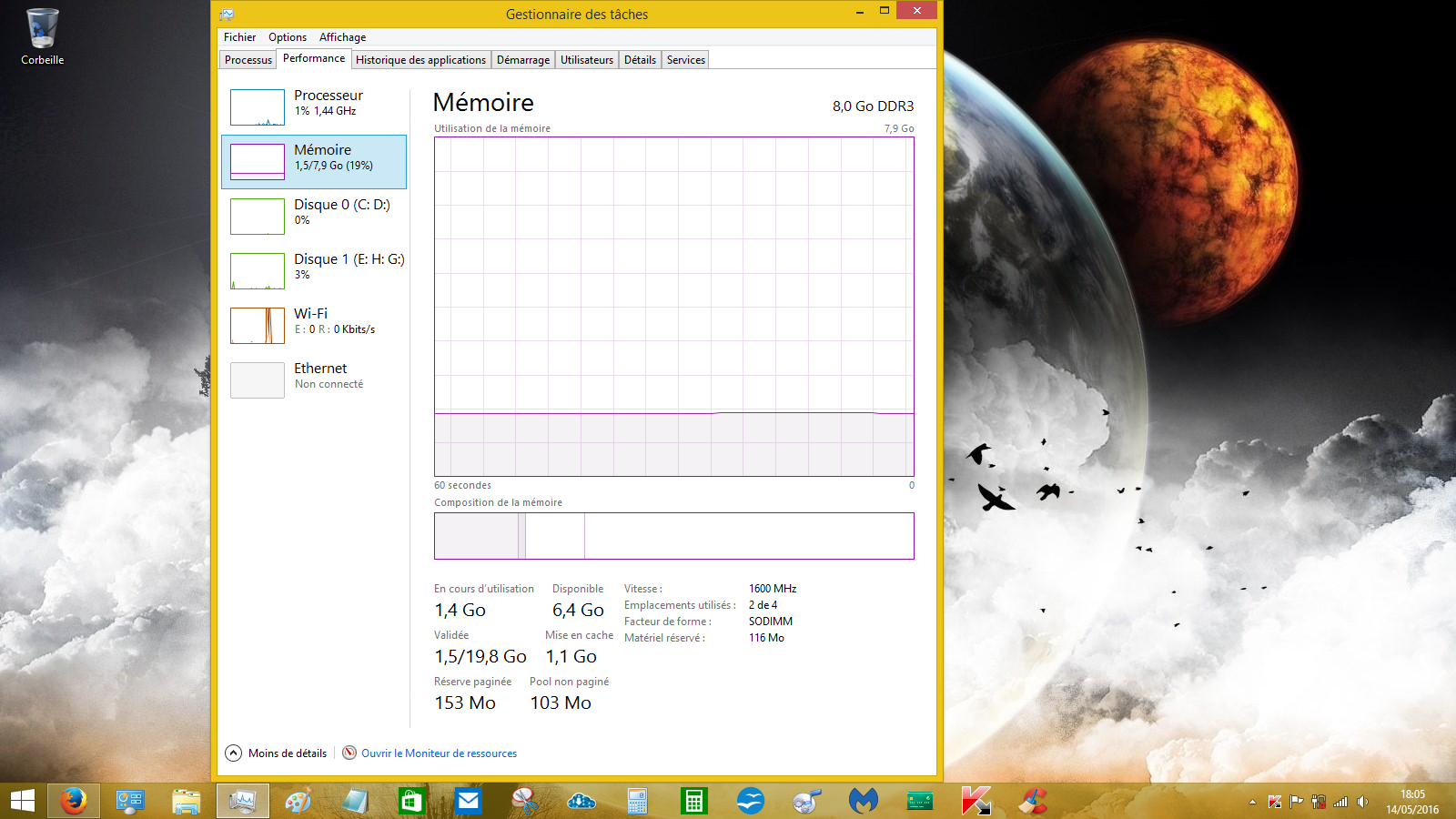The width and height of the screenshot is (1456, 819).
Task: Click the 8,0 Go DDR3 label
Action: click(x=873, y=106)
